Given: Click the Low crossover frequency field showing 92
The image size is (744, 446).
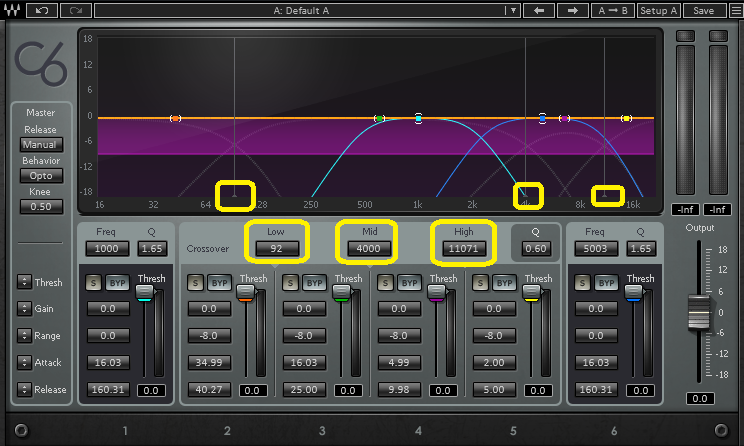Looking at the screenshot, I should (x=277, y=249).
